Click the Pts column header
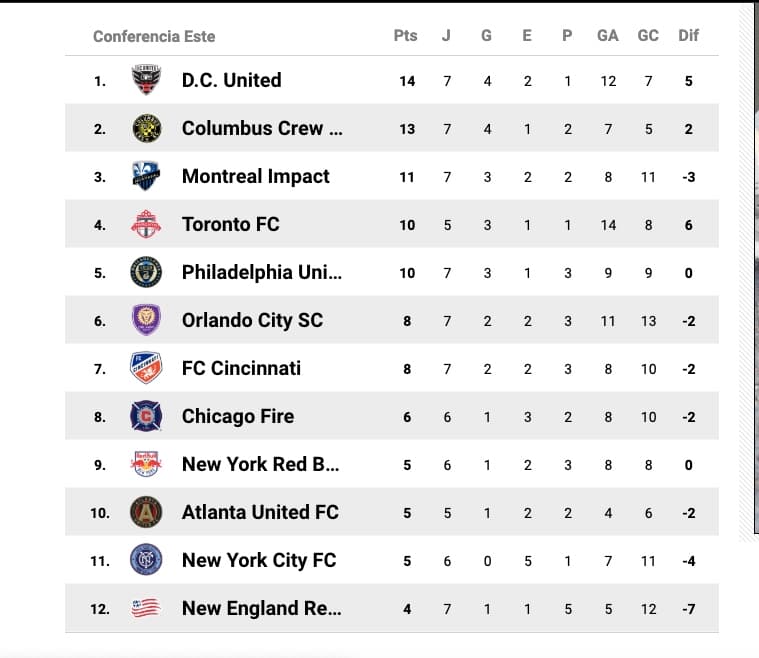The image size is (759, 658). [405, 36]
